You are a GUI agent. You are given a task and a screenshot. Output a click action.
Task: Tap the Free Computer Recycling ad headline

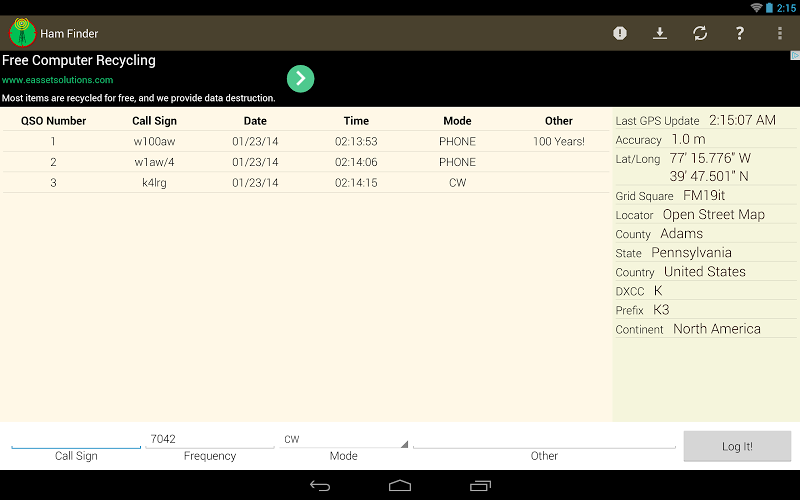tap(79, 60)
